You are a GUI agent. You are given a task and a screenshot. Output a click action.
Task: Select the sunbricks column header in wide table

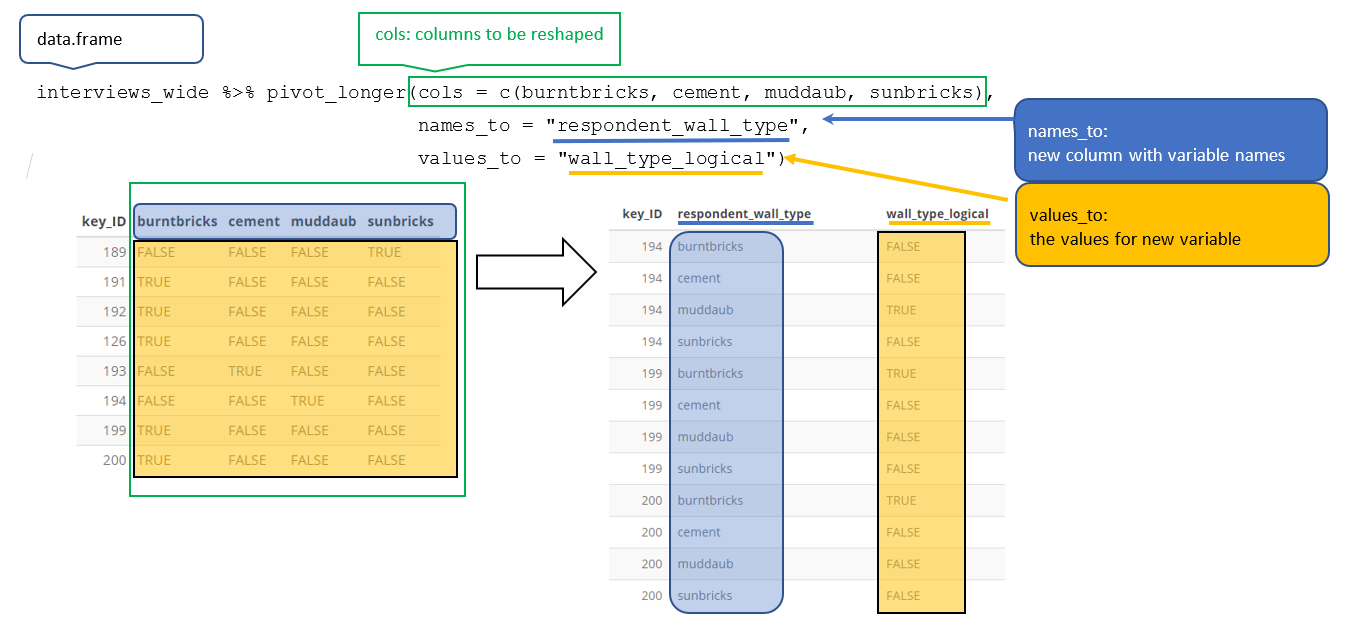click(x=400, y=221)
